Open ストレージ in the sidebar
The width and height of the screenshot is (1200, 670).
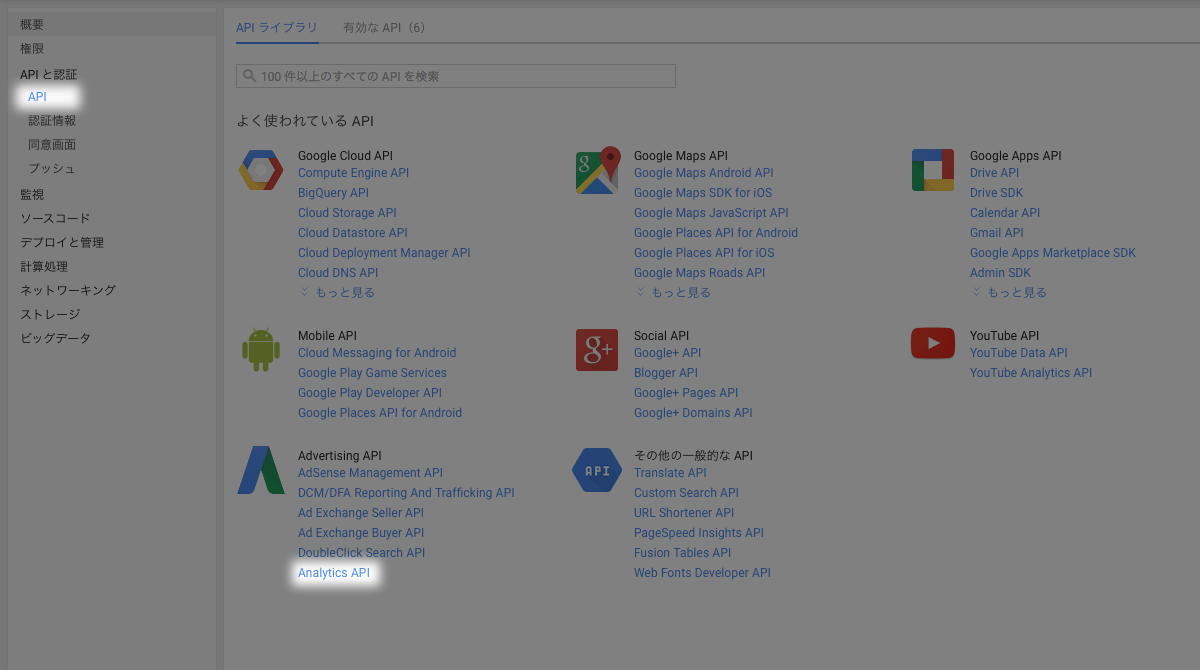click(x=50, y=314)
